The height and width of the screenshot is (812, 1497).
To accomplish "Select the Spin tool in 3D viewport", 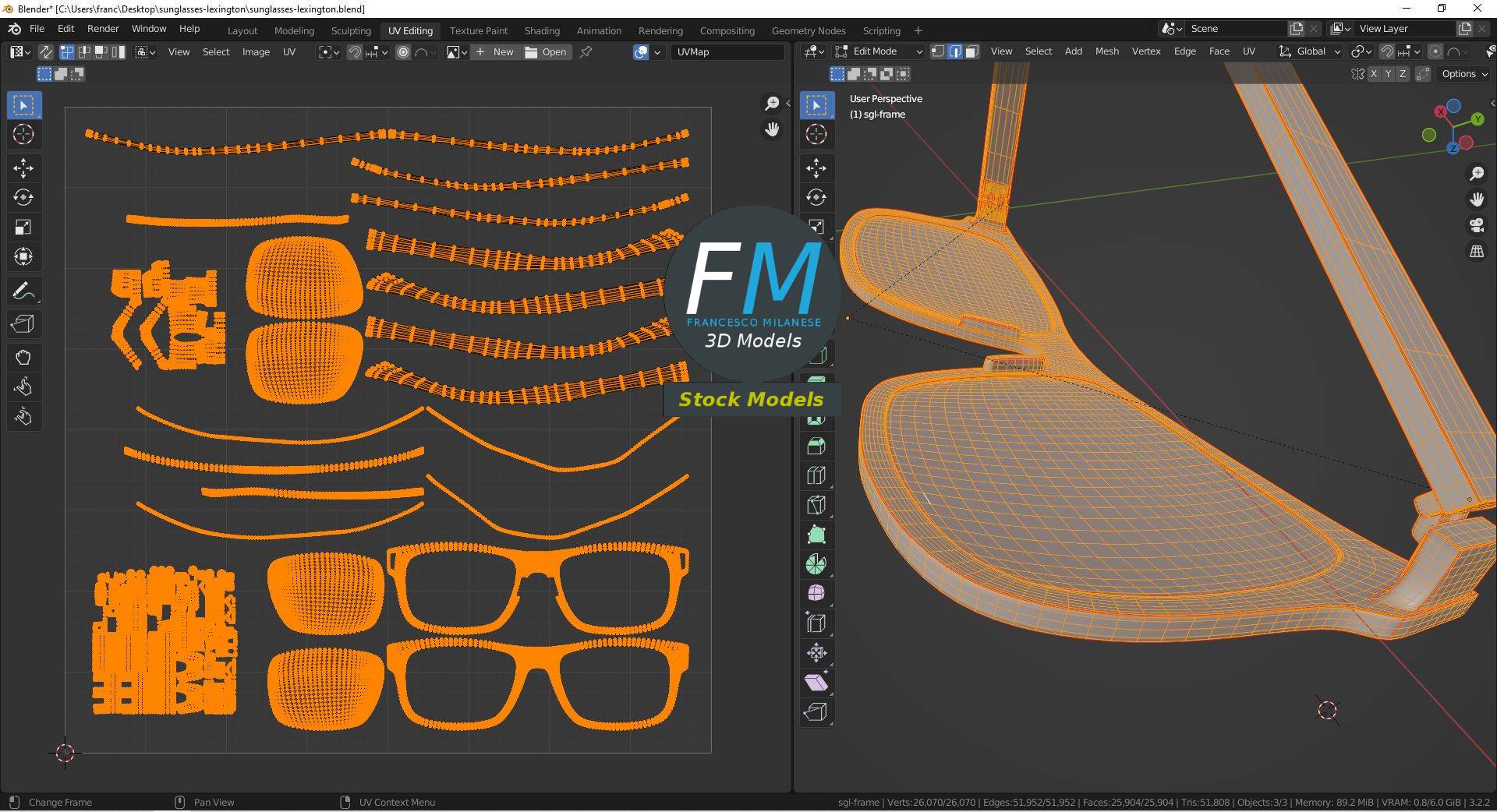I will (x=816, y=564).
